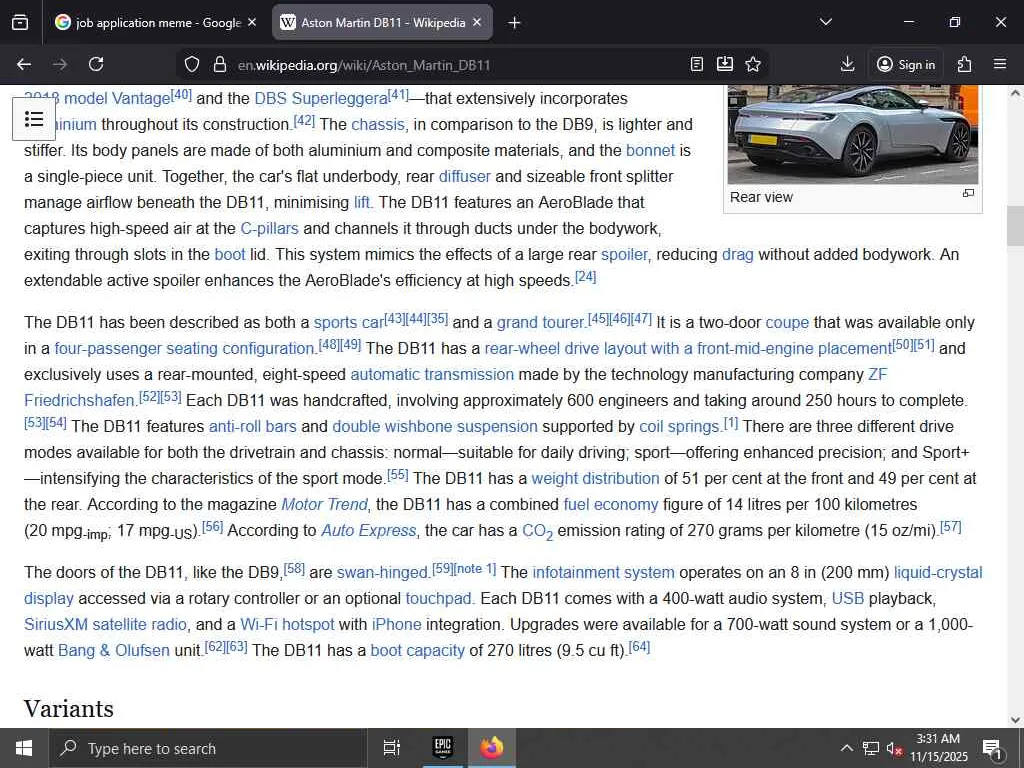Open the Auto Express link

[x=368, y=530]
